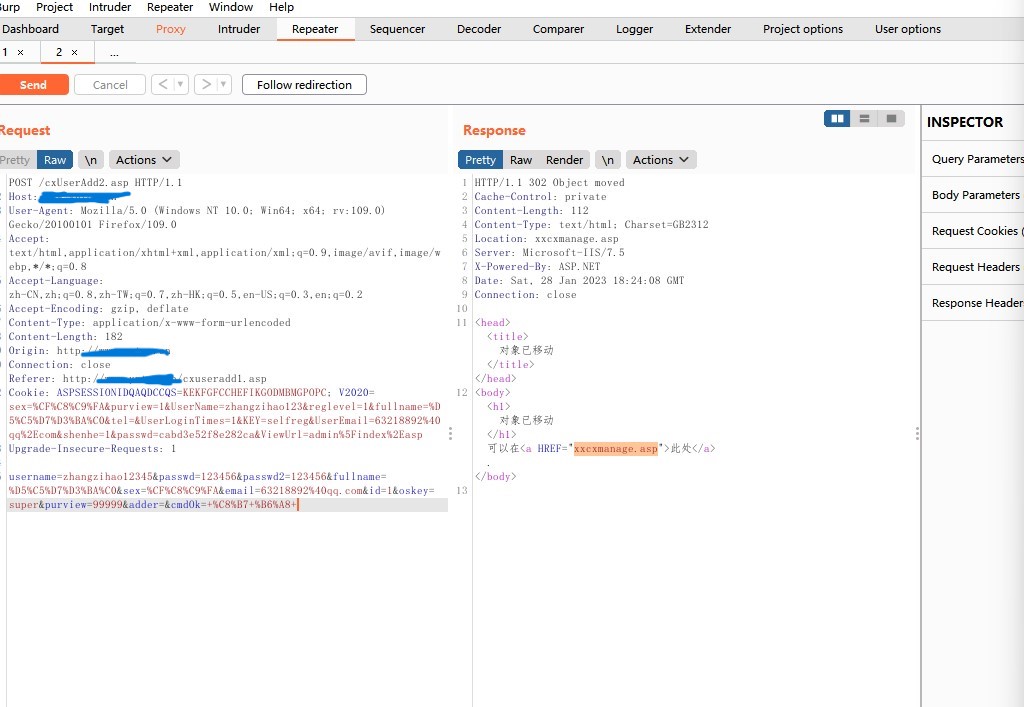Add new Repeater tab with ellipsis
Screen dimensions: 1024x707
tap(114, 52)
